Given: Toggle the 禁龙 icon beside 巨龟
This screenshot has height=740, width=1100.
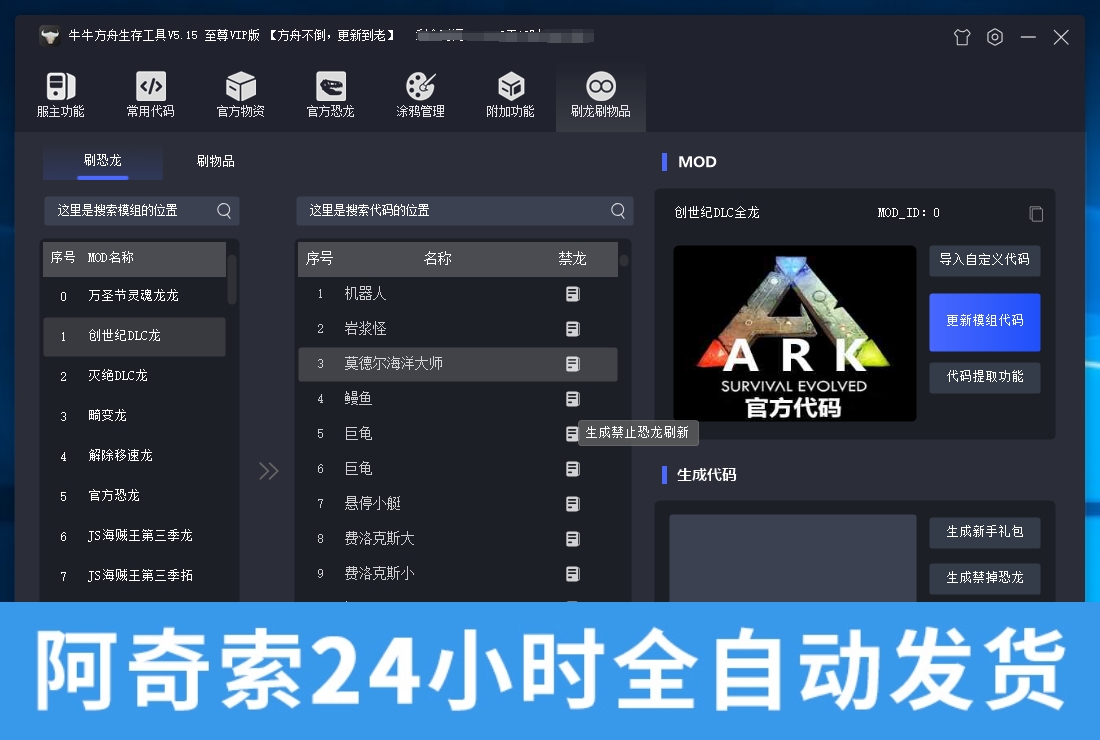Looking at the screenshot, I should coord(572,433).
